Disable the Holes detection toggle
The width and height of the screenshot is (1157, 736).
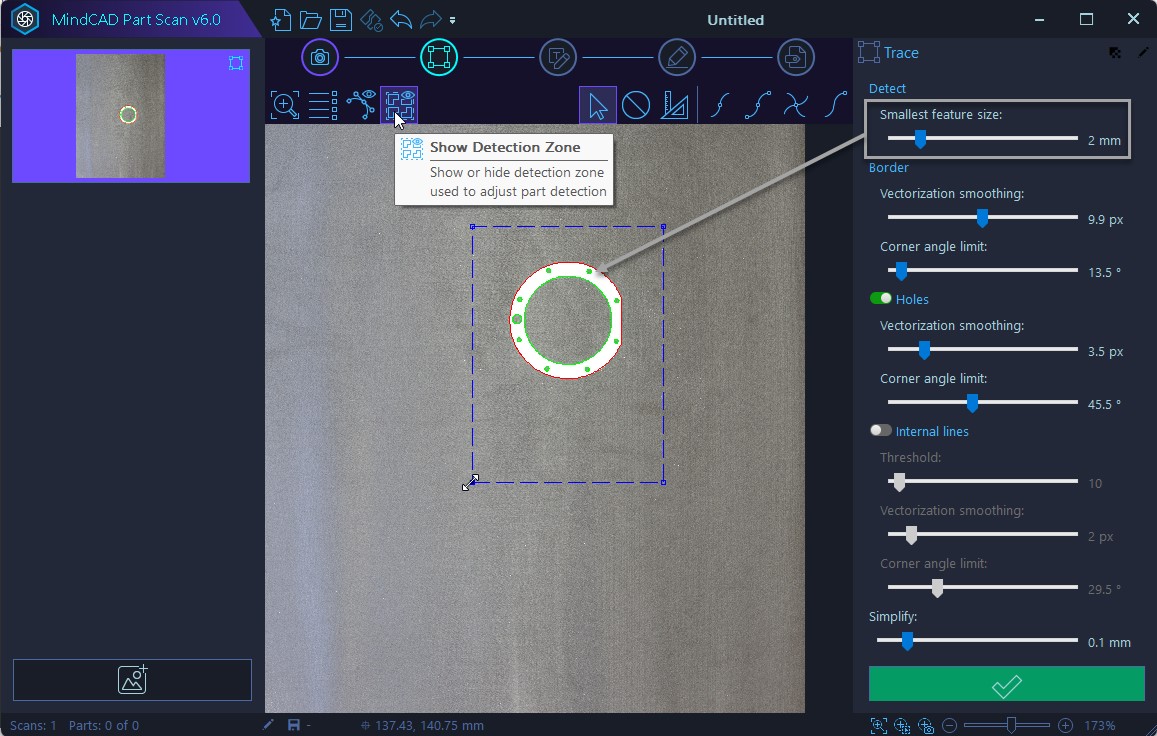(x=883, y=298)
